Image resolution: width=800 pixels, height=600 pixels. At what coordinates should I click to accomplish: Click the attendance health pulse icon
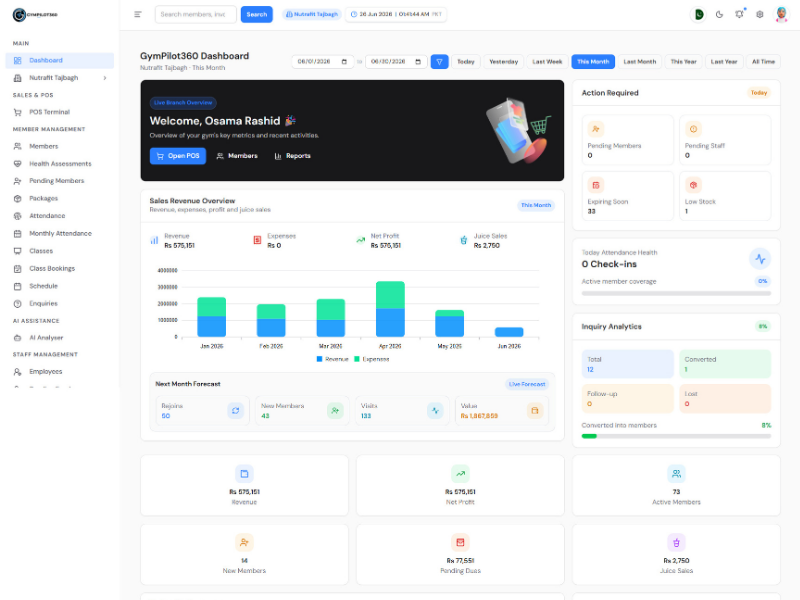pyautogui.click(x=760, y=259)
